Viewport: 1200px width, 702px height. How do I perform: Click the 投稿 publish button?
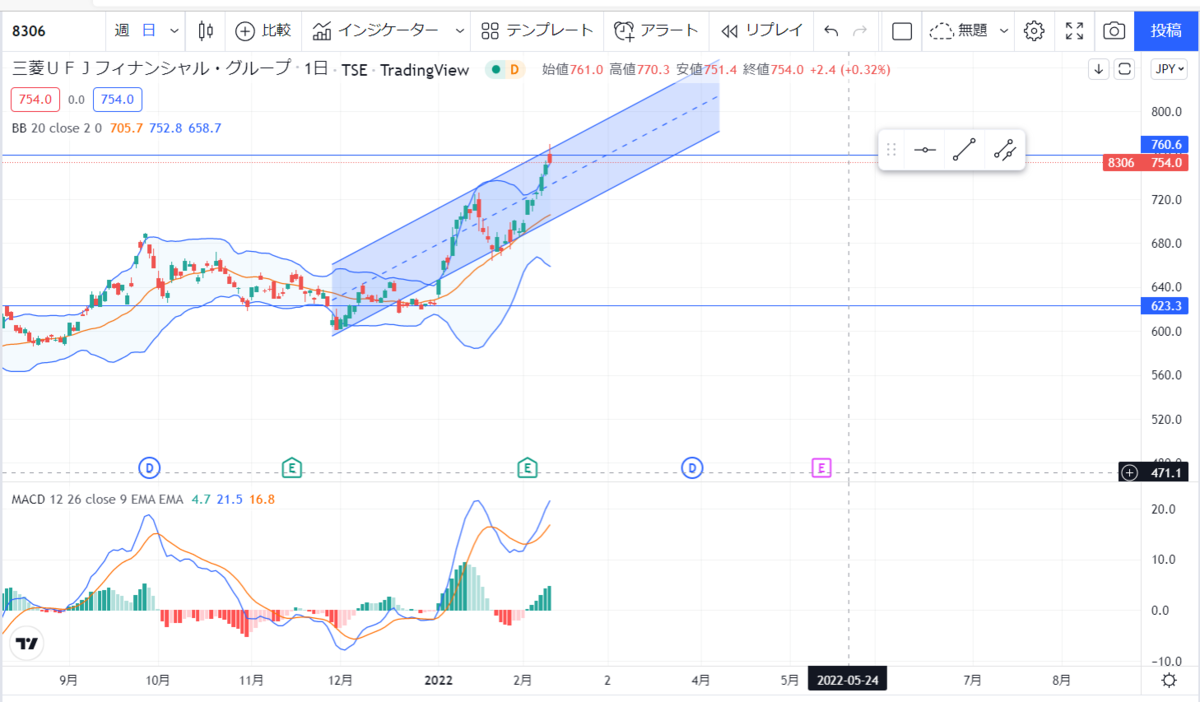(x=1166, y=31)
